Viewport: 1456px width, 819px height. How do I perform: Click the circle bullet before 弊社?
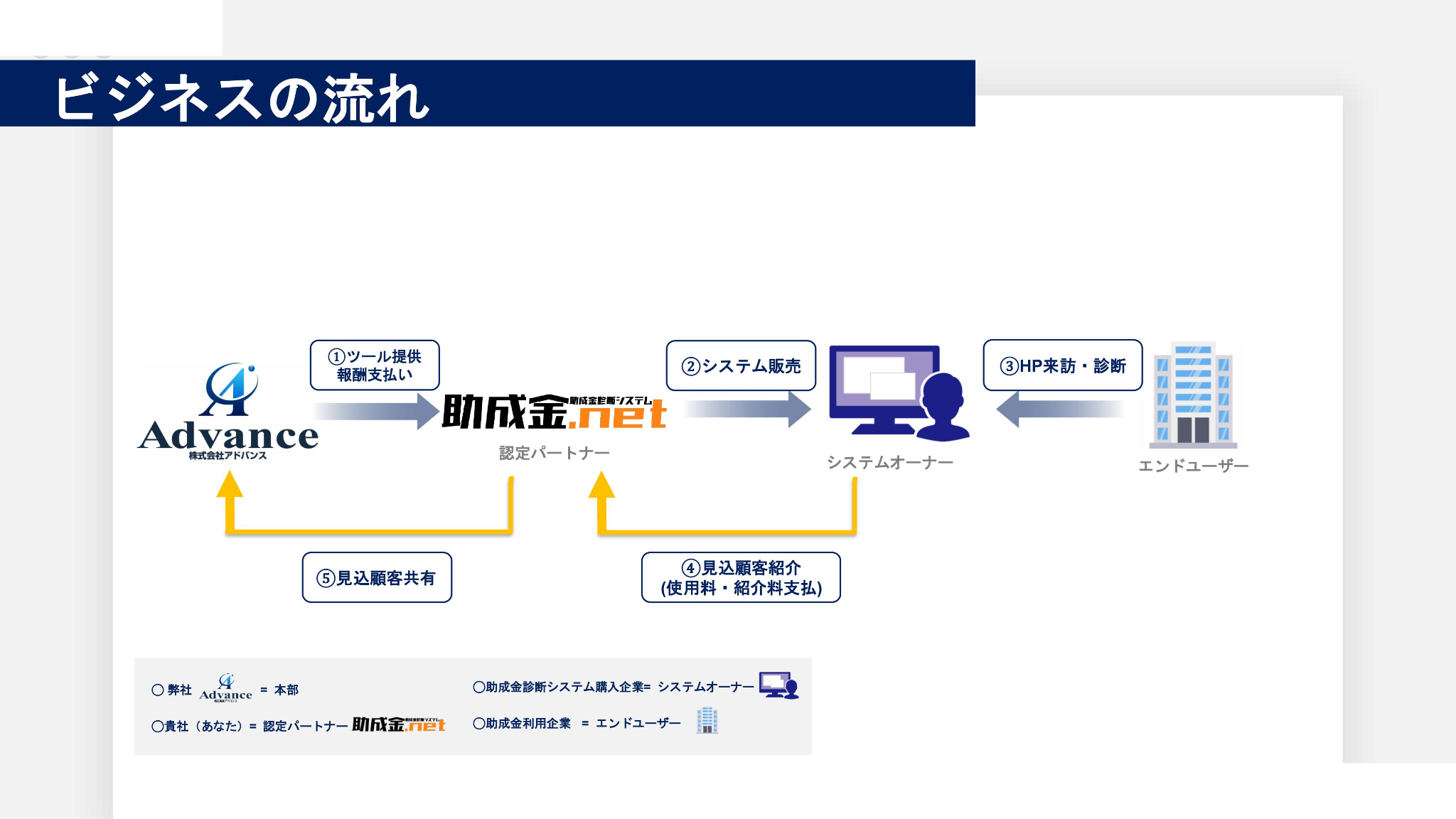[x=158, y=690]
